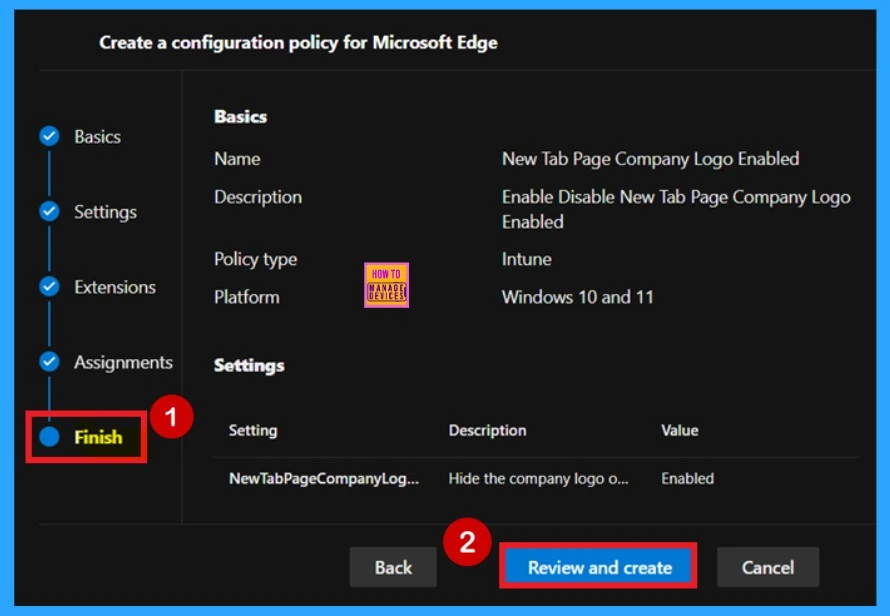Select the Value column header
The width and height of the screenshot is (890, 616).
point(679,430)
